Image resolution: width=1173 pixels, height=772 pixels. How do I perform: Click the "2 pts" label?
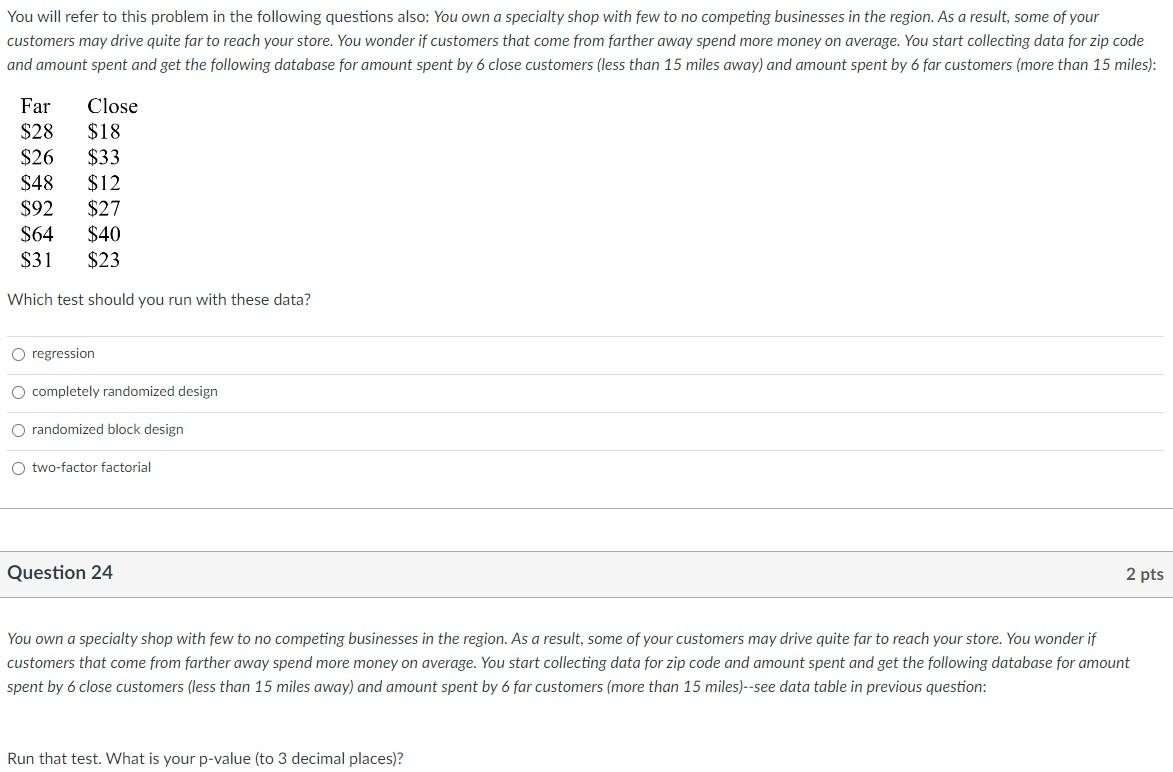1145,572
